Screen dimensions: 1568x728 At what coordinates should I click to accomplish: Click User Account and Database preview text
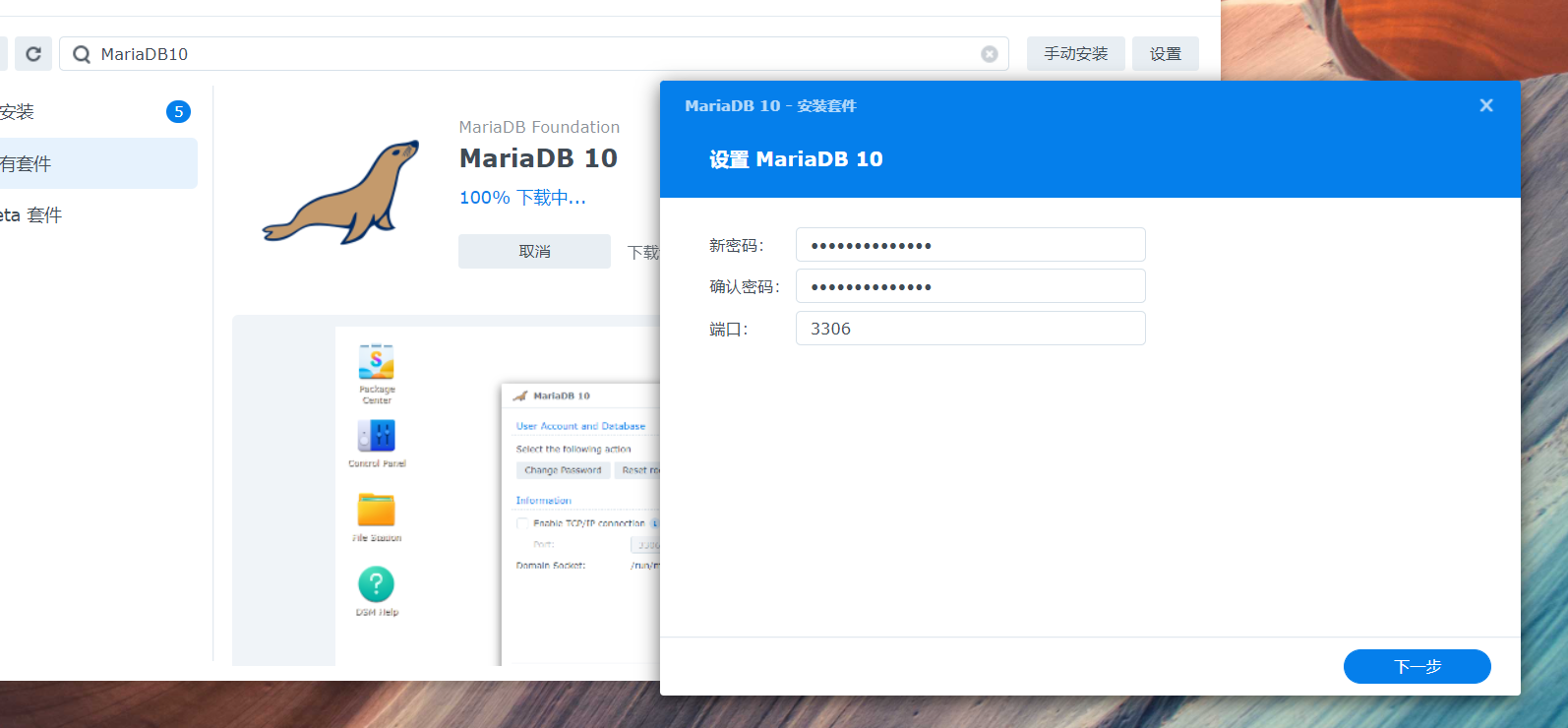(x=580, y=426)
